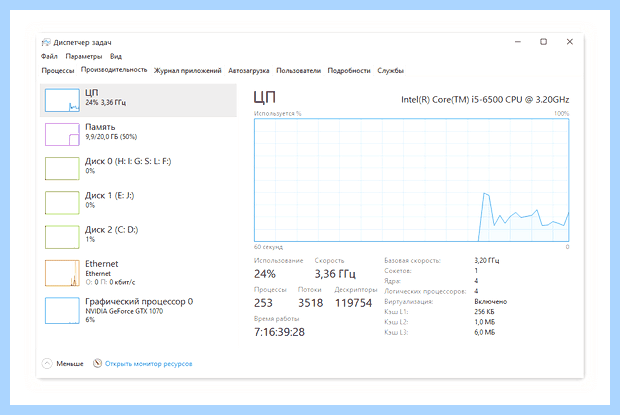
Task: Select the Службы tab
Action: (x=390, y=70)
